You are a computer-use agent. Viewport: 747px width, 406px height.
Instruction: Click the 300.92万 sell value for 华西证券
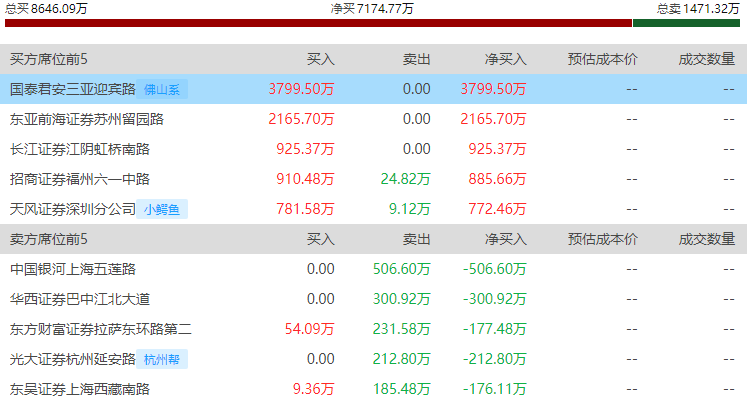pos(402,299)
